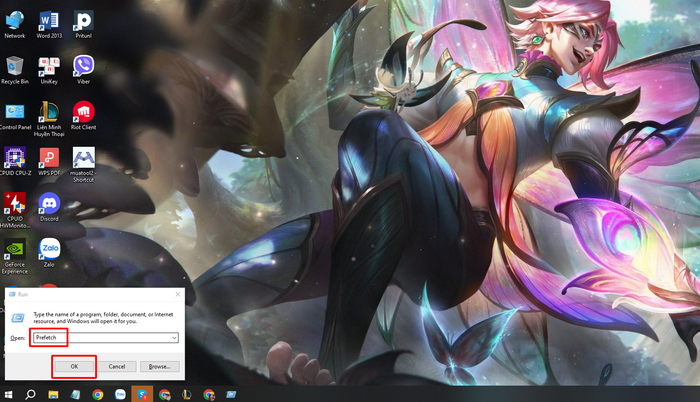This screenshot has height=402, width=700.
Task: Expand the Open combo box dropdown arrow
Action: tap(174, 338)
